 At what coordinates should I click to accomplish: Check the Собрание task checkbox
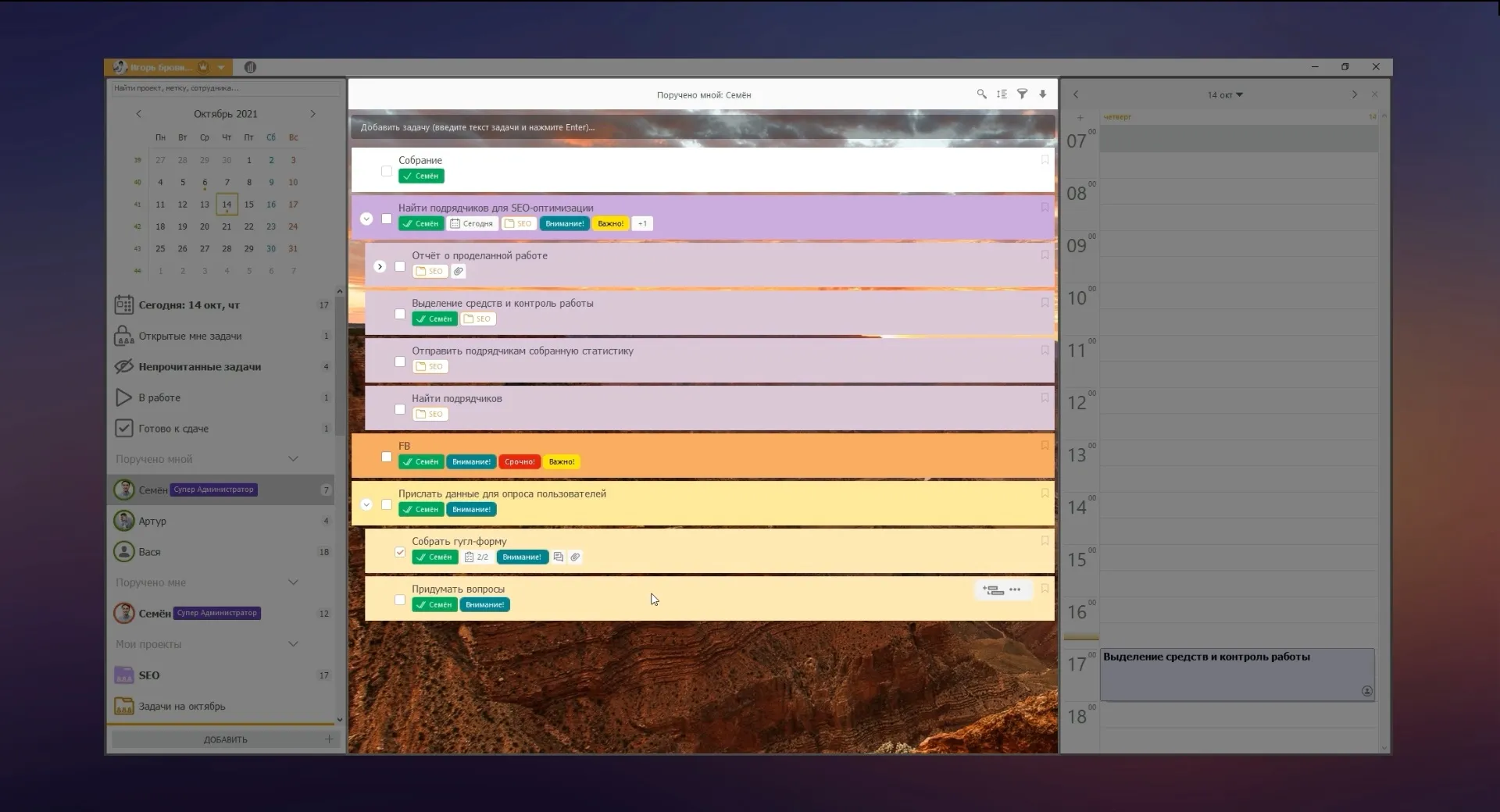tap(387, 171)
